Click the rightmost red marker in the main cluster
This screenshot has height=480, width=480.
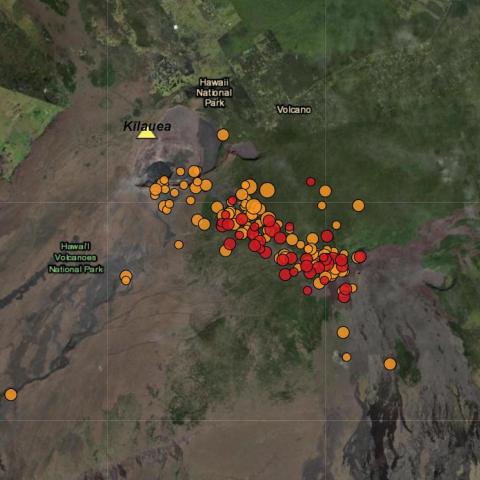point(360,257)
